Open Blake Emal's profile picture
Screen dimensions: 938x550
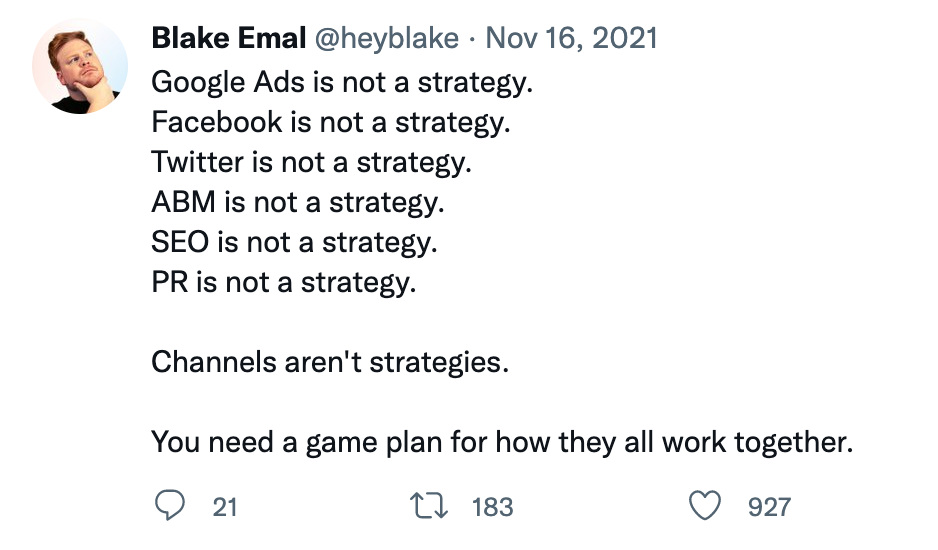coord(80,66)
